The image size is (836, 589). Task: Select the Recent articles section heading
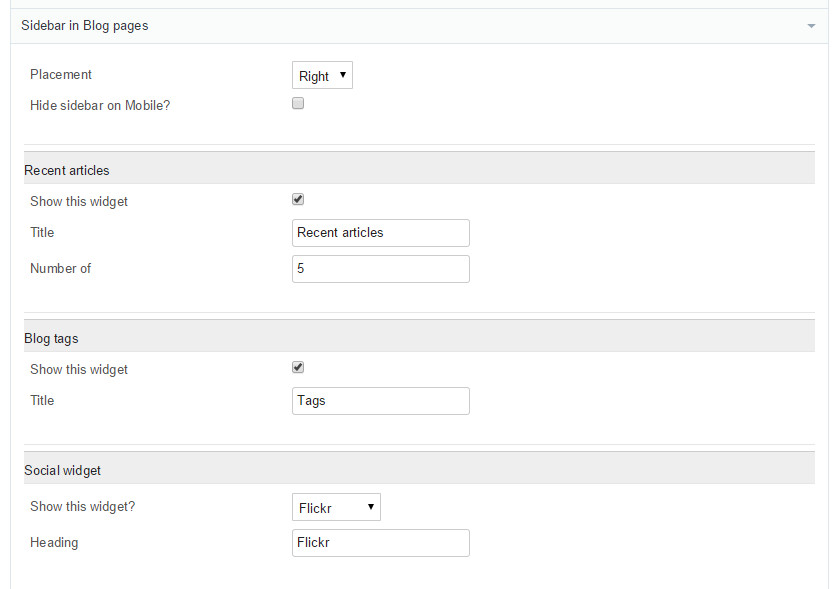point(67,171)
